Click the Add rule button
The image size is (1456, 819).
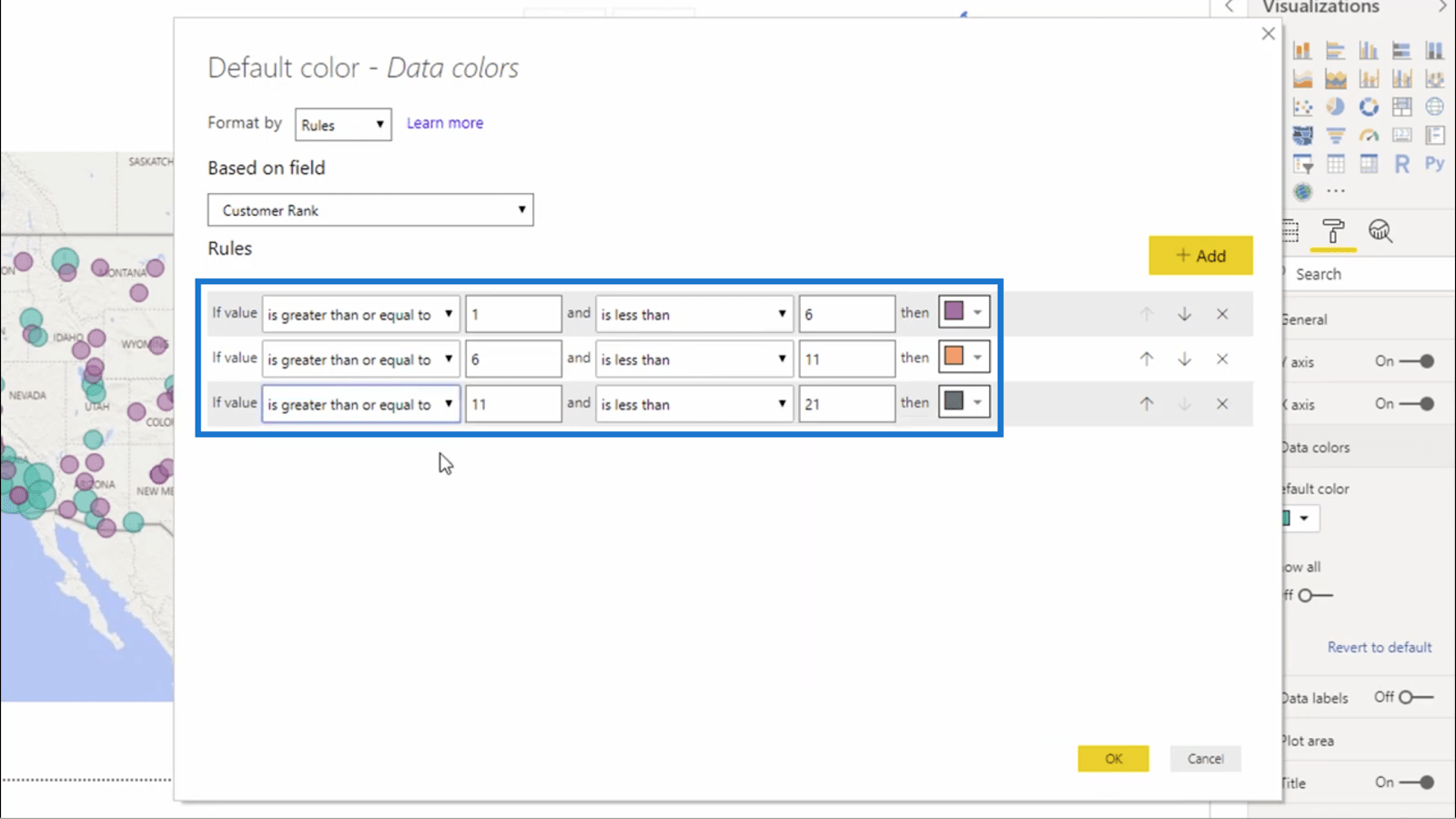1200,256
